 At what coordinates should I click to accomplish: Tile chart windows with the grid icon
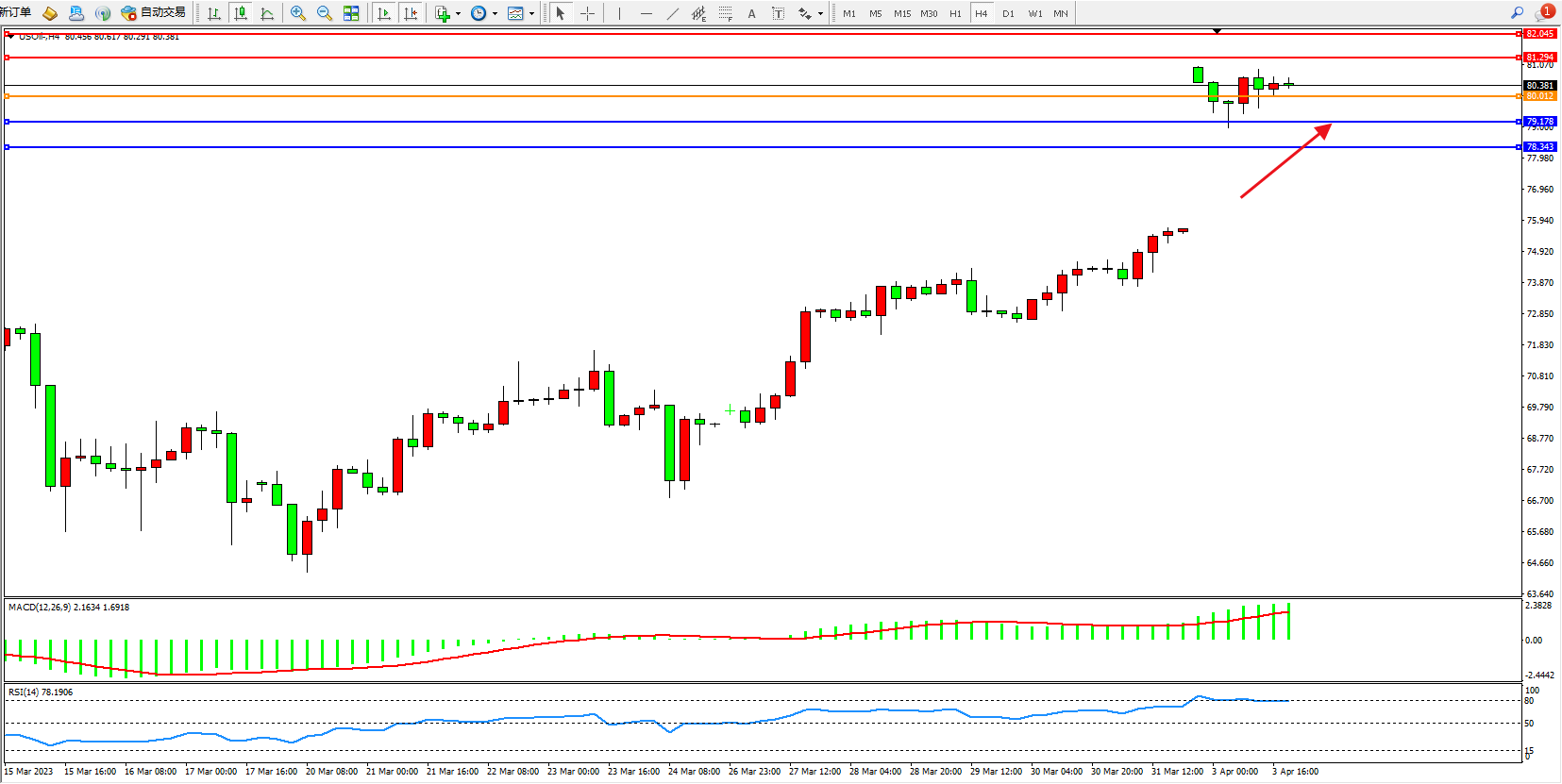351,13
